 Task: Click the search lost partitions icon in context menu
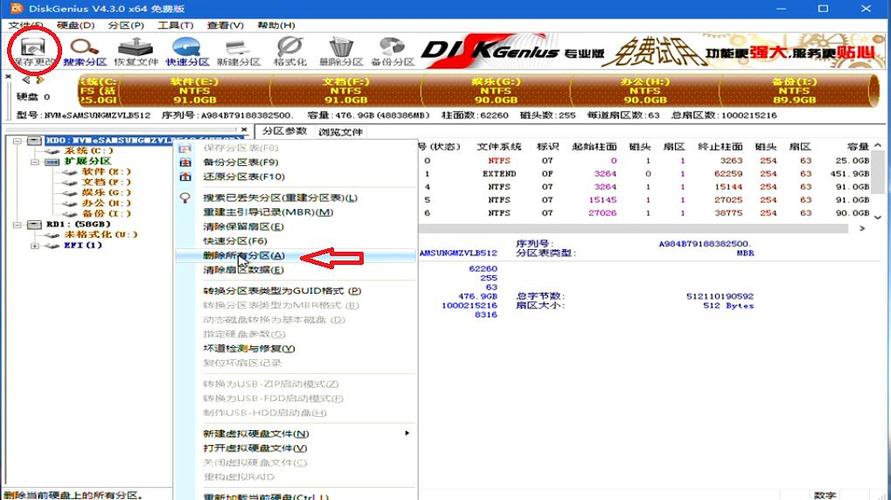185,198
